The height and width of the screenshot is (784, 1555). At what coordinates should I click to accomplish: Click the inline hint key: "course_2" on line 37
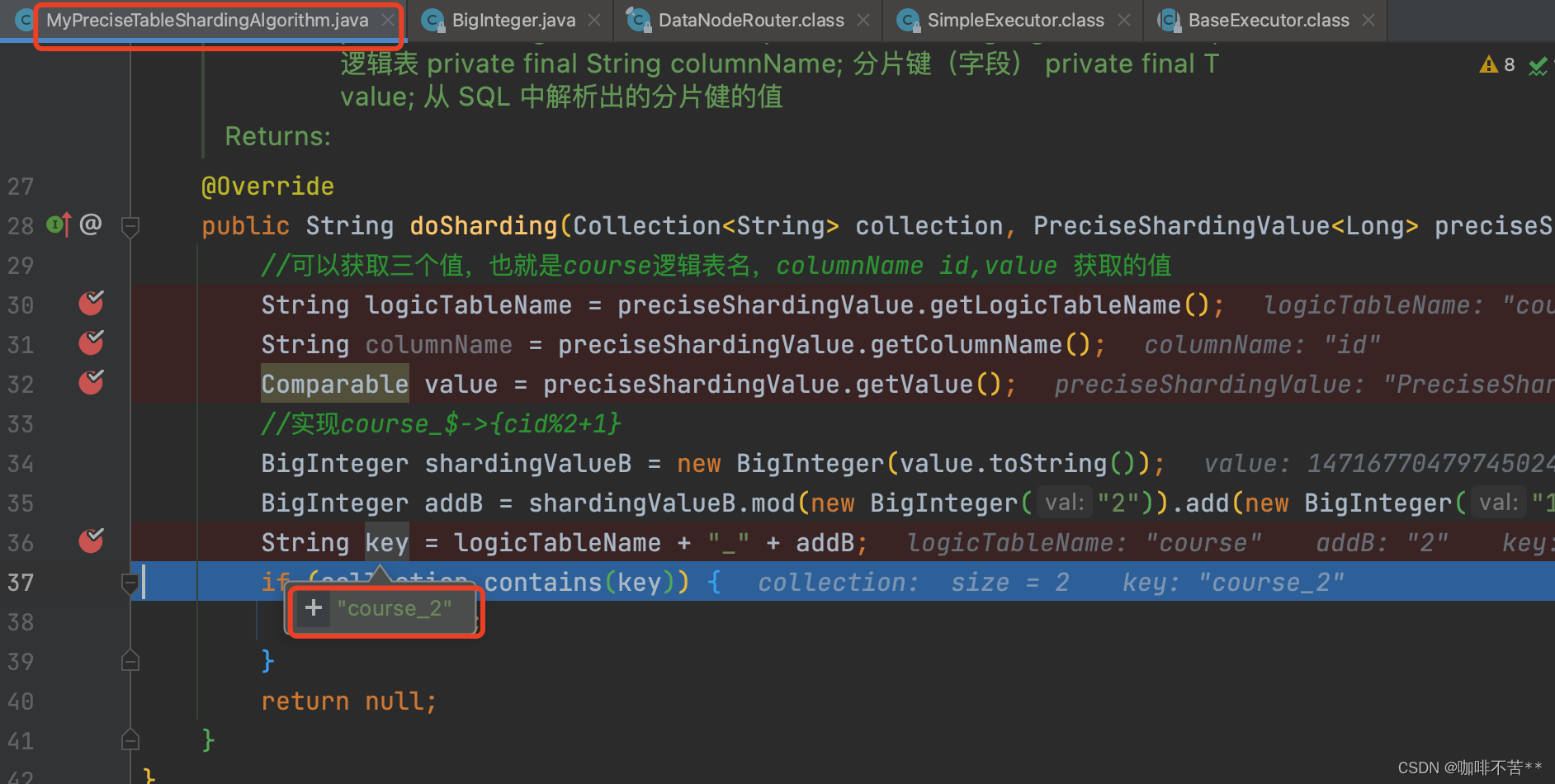(x=1233, y=583)
